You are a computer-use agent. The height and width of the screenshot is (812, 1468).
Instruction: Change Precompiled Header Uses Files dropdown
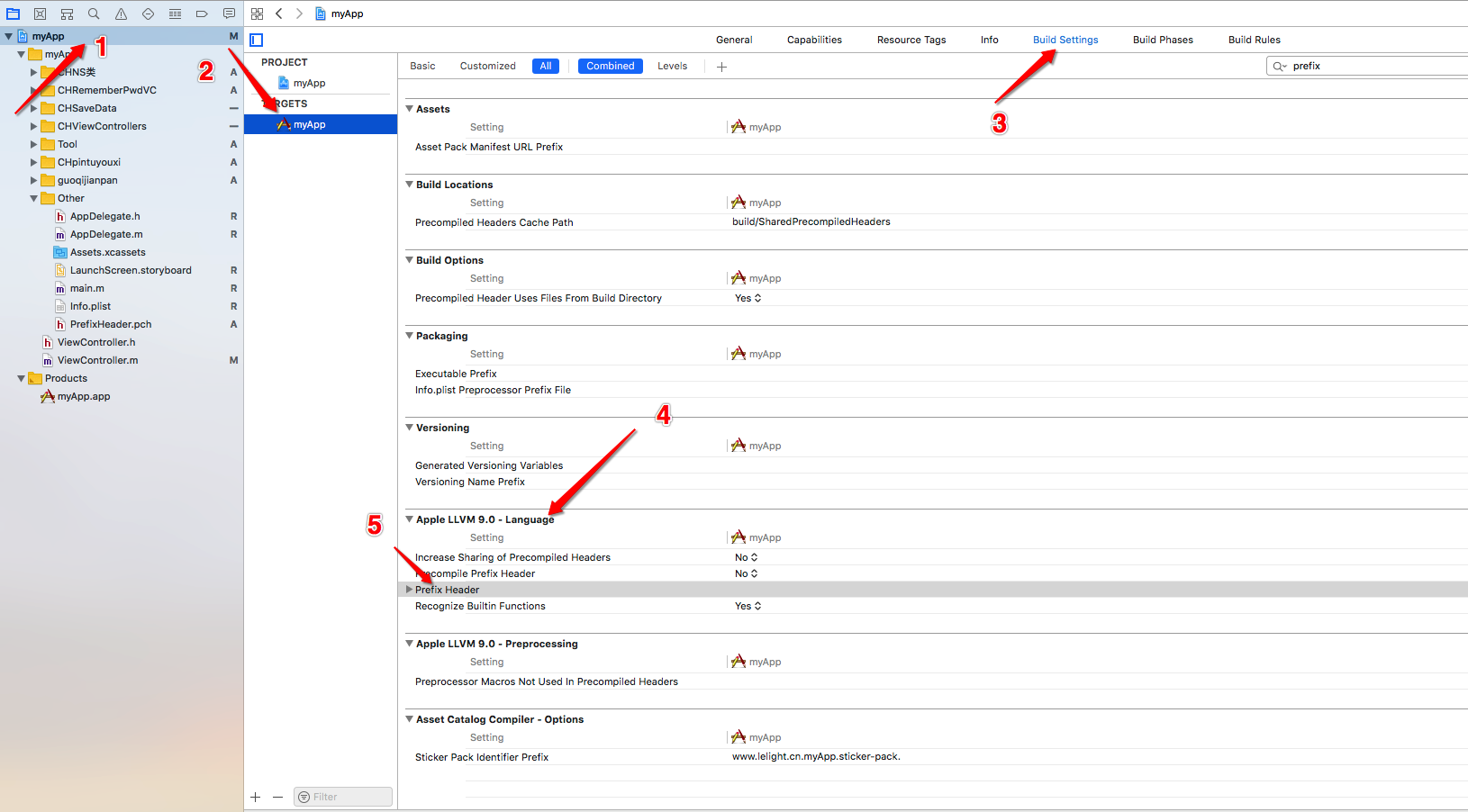pos(748,298)
